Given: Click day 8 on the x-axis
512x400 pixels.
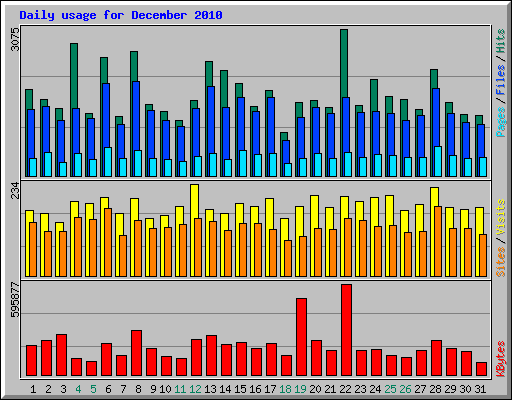Looking at the screenshot, I should click(x=138, y=389).
